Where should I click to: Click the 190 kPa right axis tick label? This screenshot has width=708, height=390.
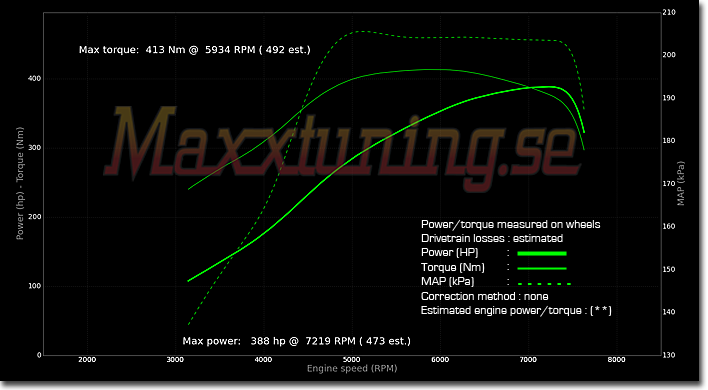point(669,98)
